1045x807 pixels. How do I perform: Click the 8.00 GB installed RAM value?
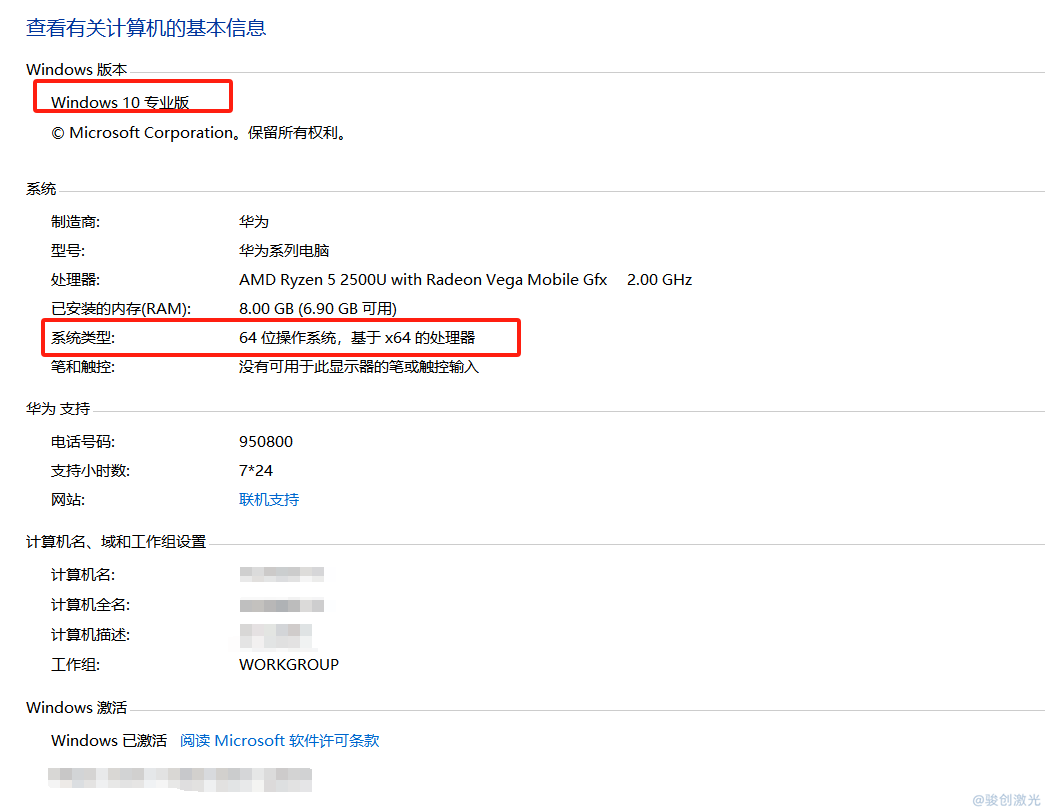click(318, 309)
